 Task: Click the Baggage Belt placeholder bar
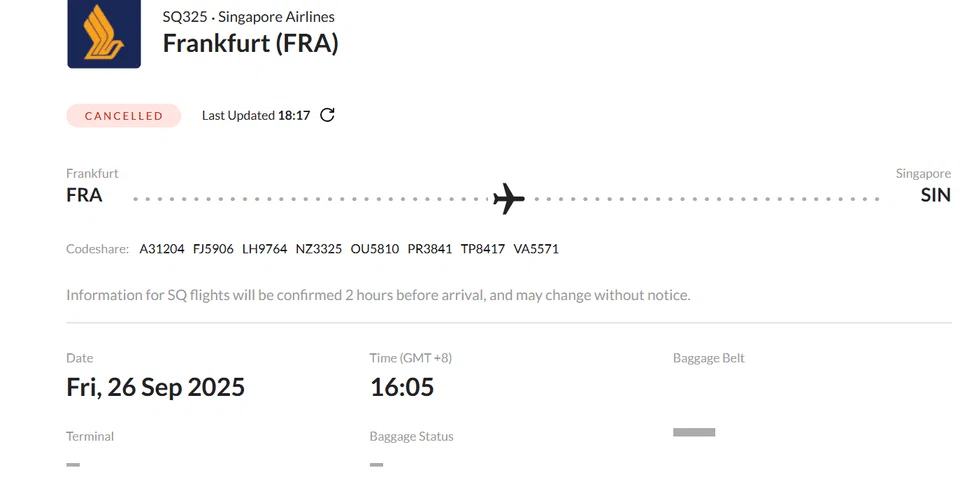(x=694, y=432)
